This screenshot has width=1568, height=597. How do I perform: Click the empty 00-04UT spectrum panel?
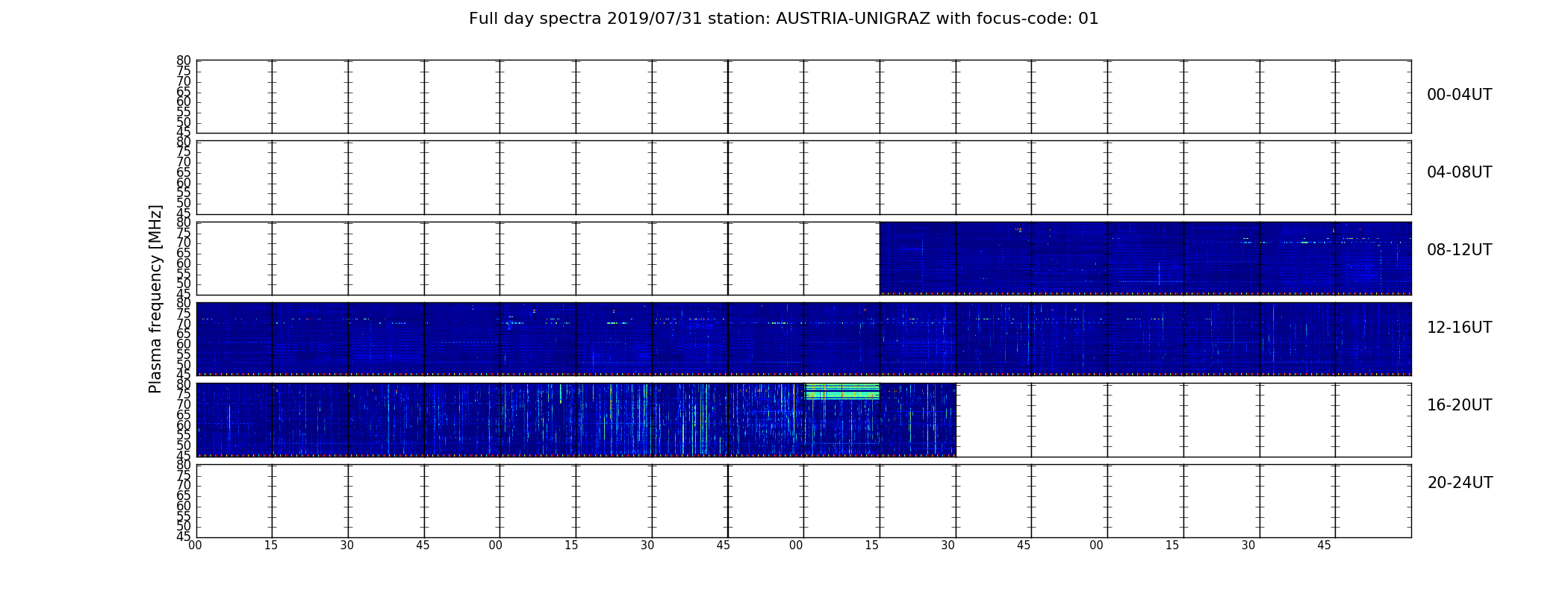(803, 96)
